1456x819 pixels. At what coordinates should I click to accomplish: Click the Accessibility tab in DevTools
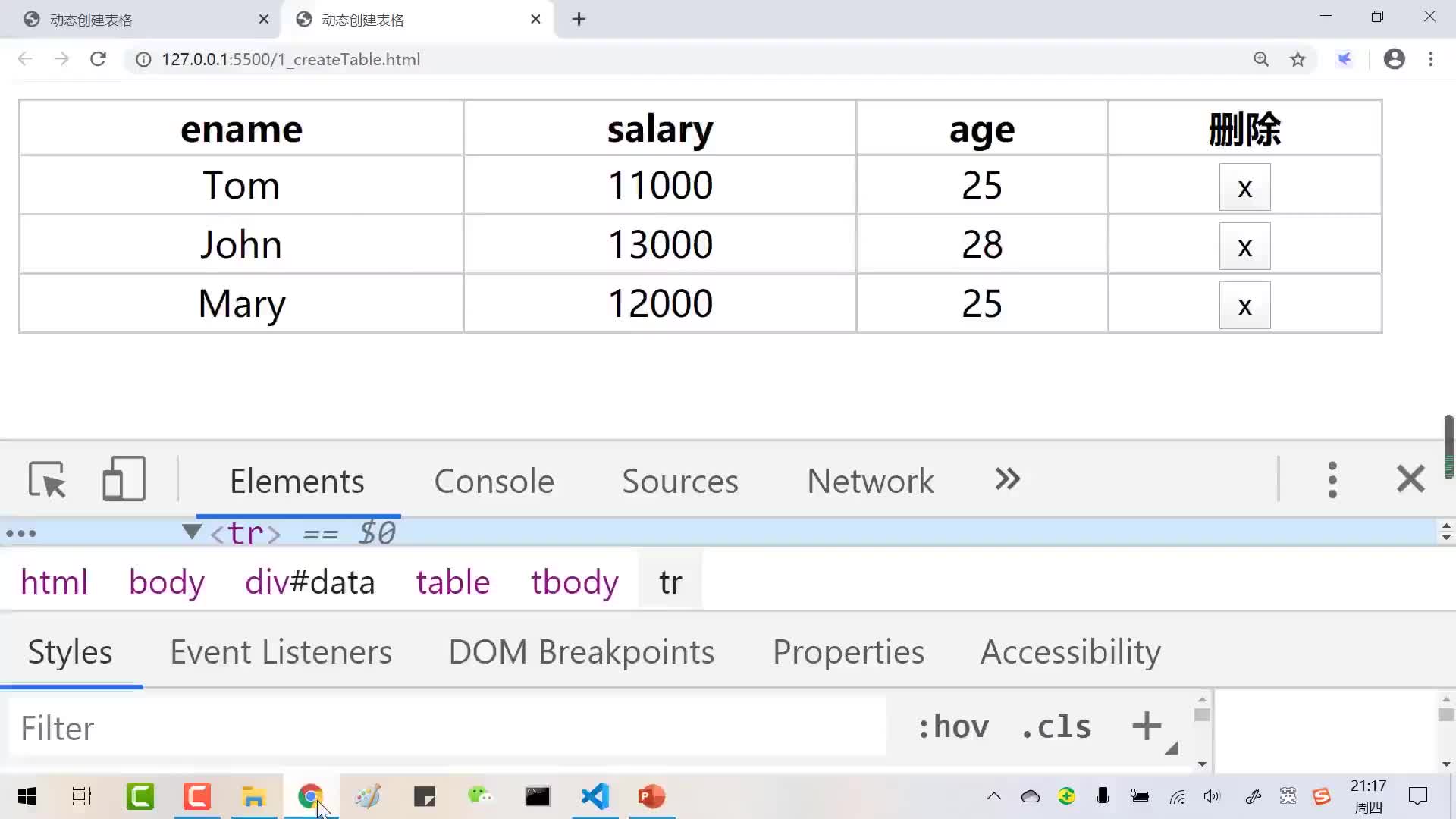point(1070,651)
